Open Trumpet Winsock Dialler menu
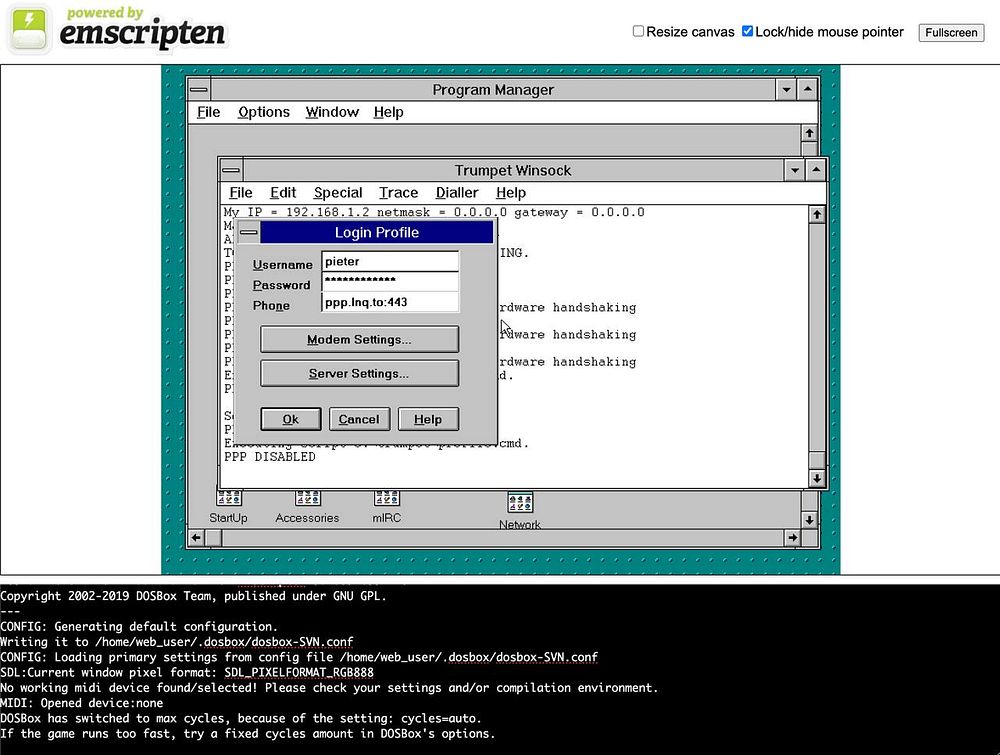Viewport: 1000px width, 755px height. coord(457,193)
